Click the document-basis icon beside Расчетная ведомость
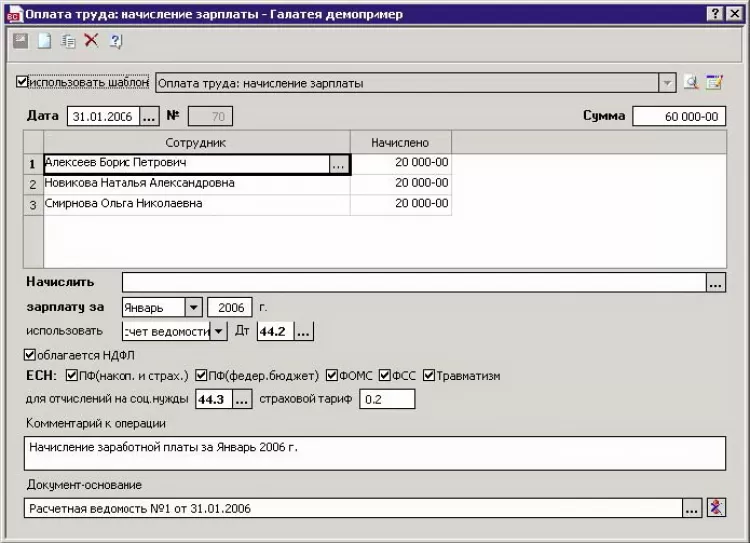This screenshot has height=543, width=750. pyautogui.click(x=716, y=507)
